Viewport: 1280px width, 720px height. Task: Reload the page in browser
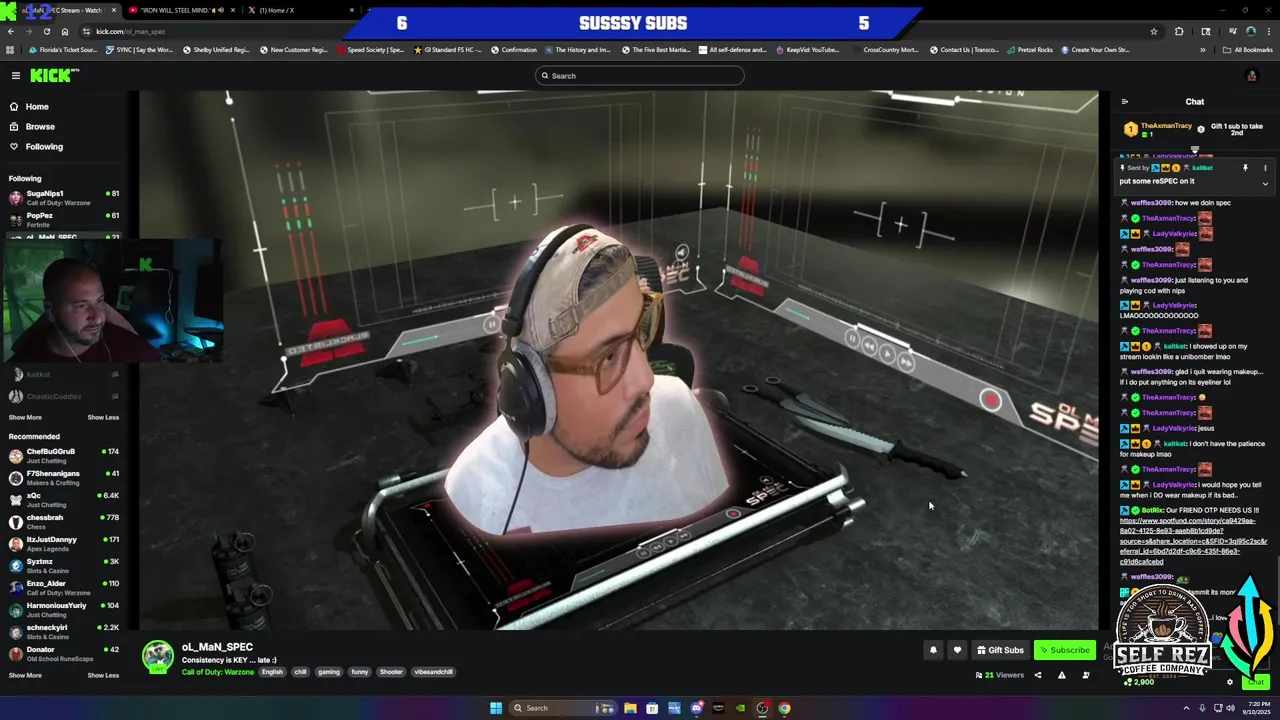tap(45, 31)
